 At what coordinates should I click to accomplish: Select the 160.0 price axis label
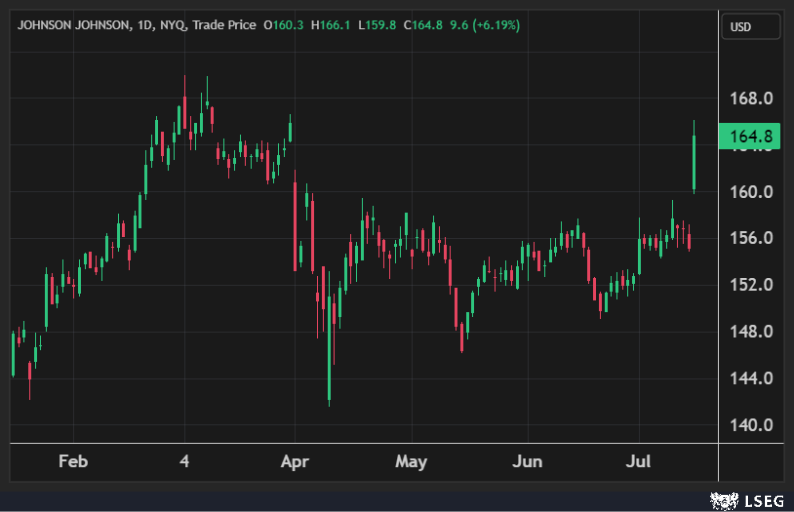(751, 192)
